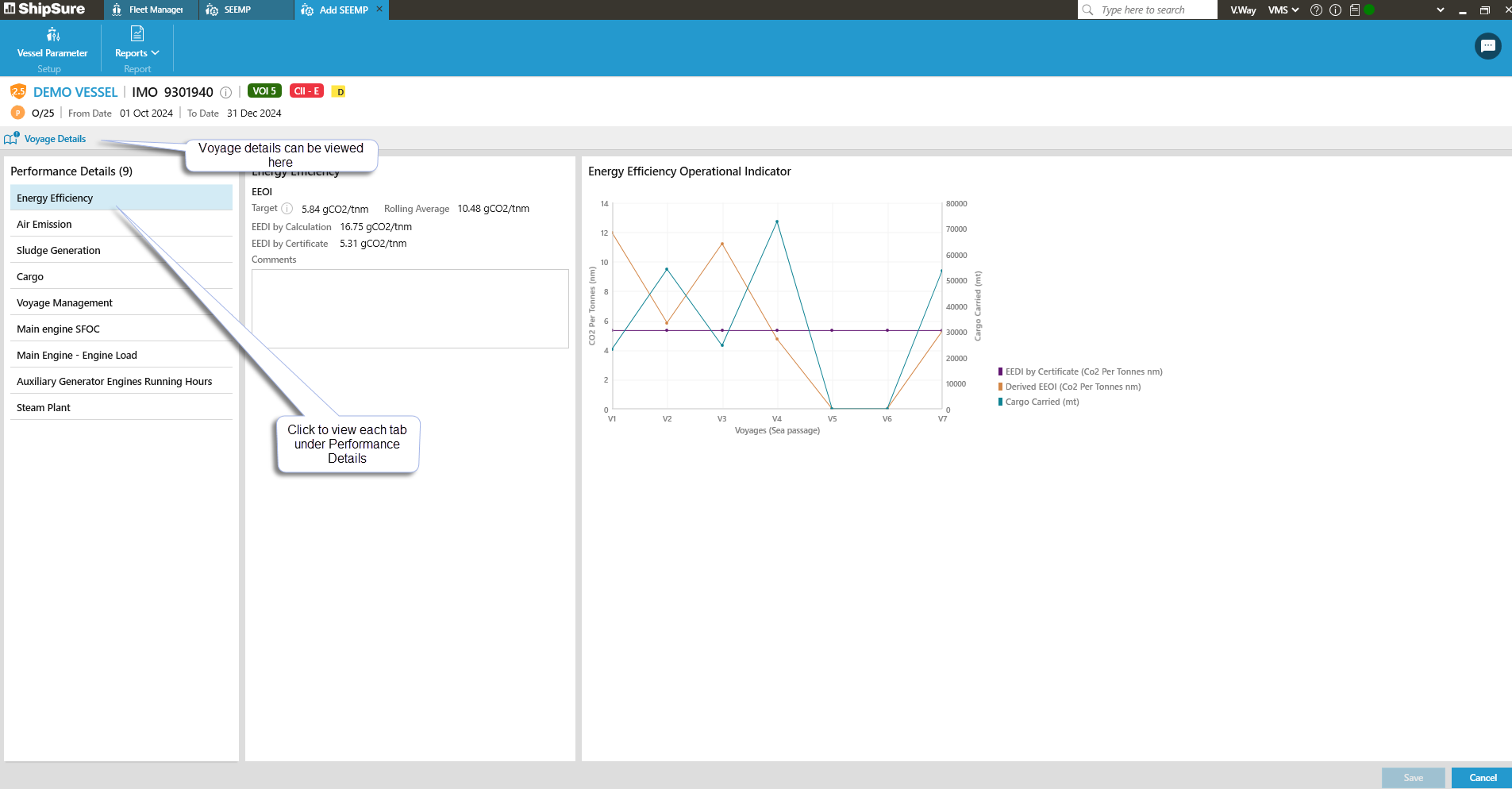Select the Cargo performance item
Image resolution: width=1512 pixels, height=789 pixels.
[x=121, y=276]
